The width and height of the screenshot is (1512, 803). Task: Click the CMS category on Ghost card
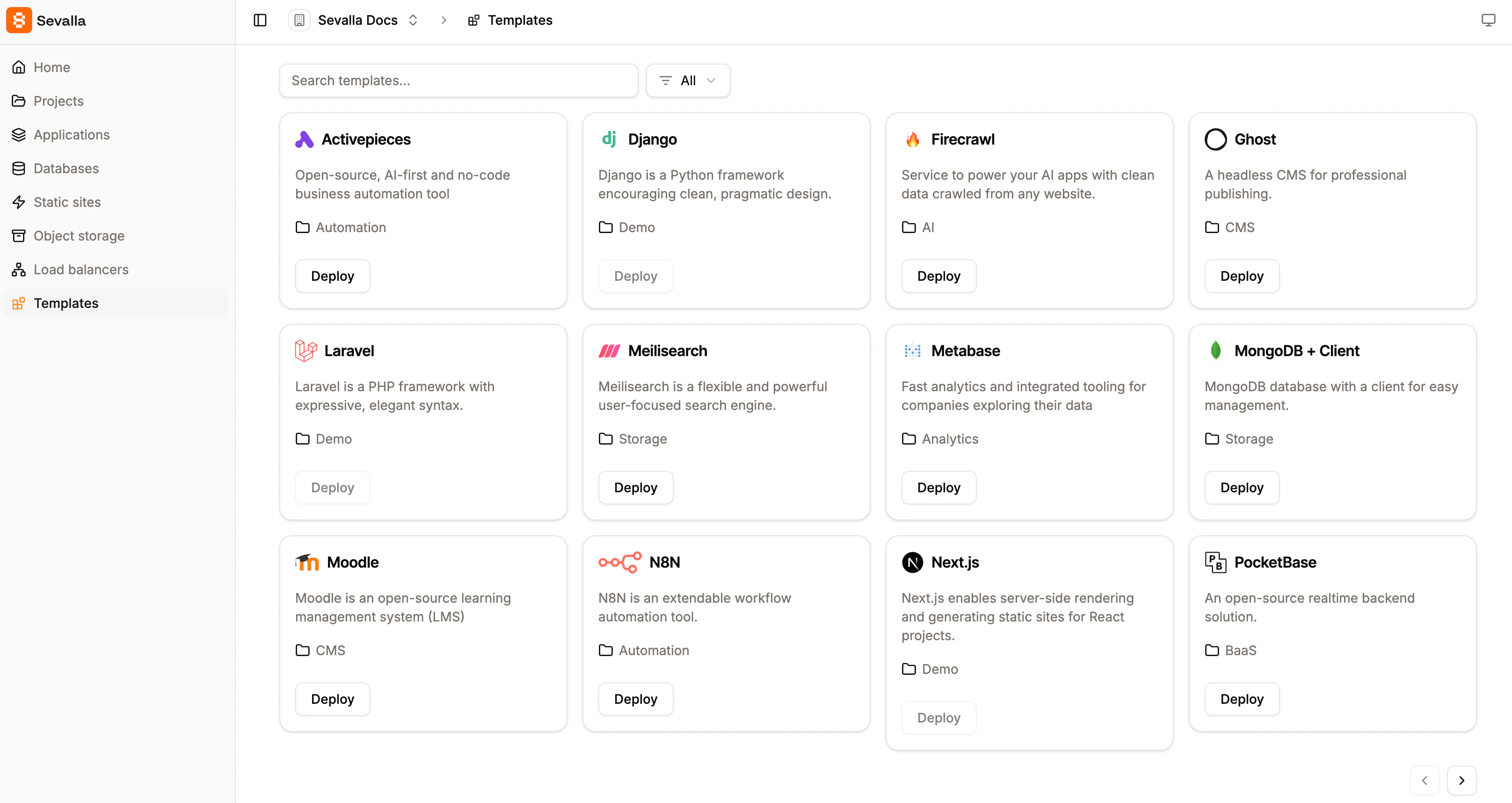1240,228
